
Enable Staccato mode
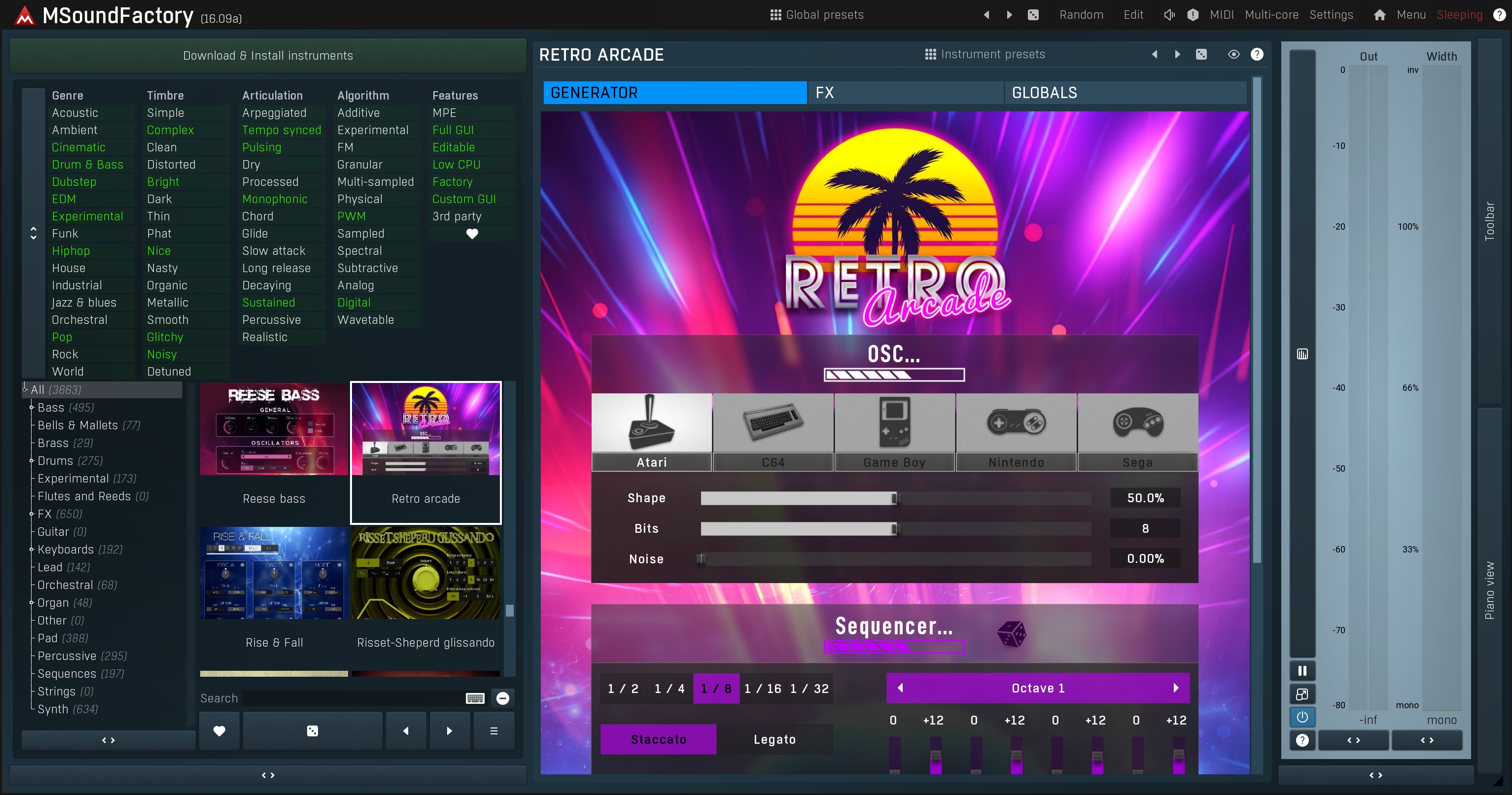(659, 739)
